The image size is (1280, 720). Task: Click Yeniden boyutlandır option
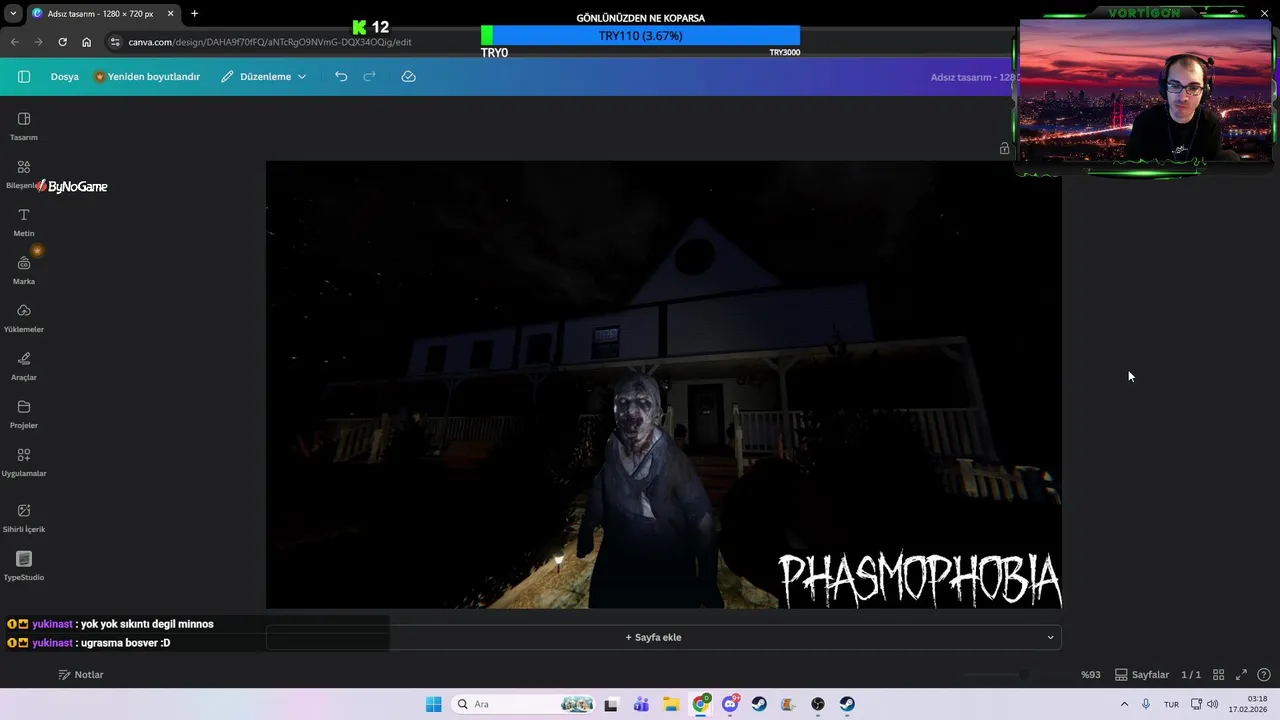[147, 76]
